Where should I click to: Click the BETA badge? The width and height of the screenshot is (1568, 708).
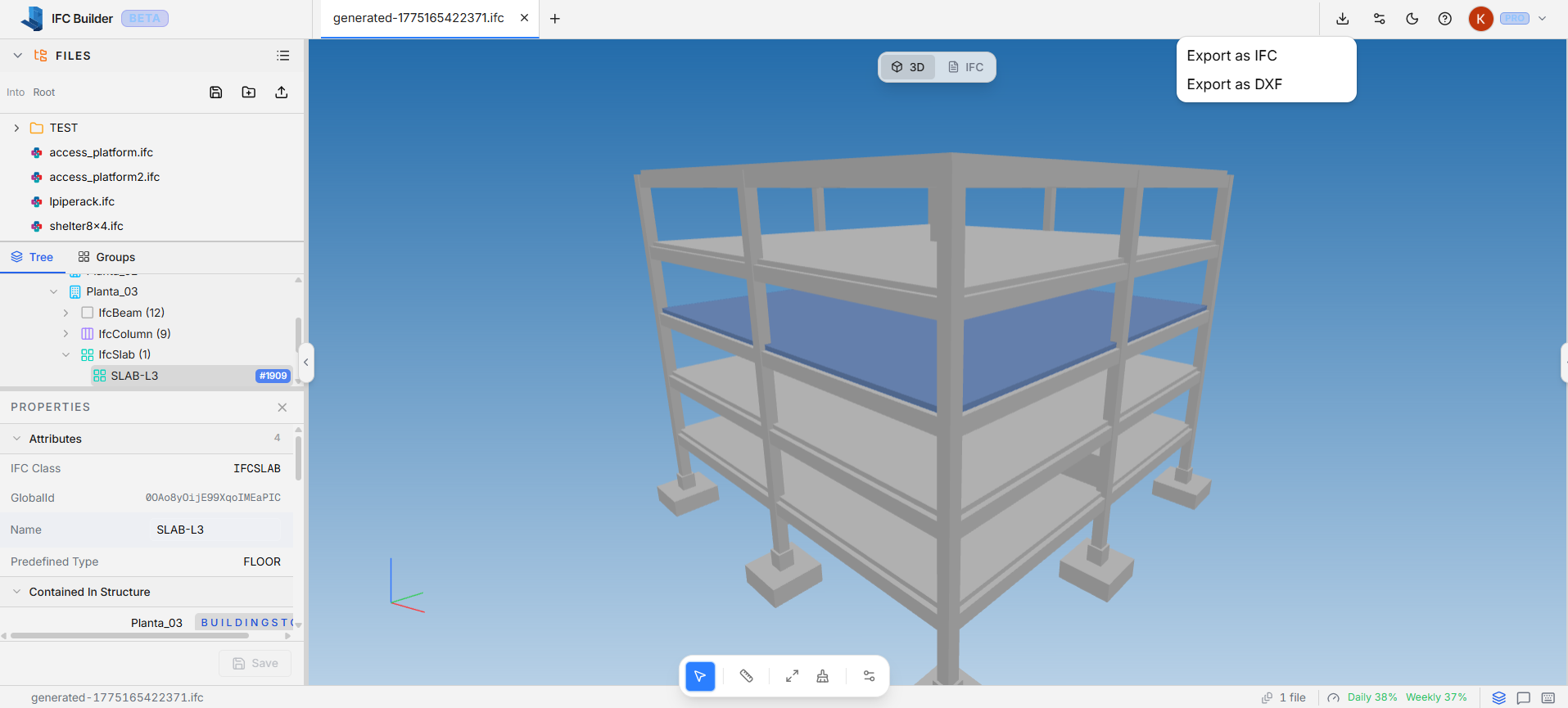tap(145, 18)
